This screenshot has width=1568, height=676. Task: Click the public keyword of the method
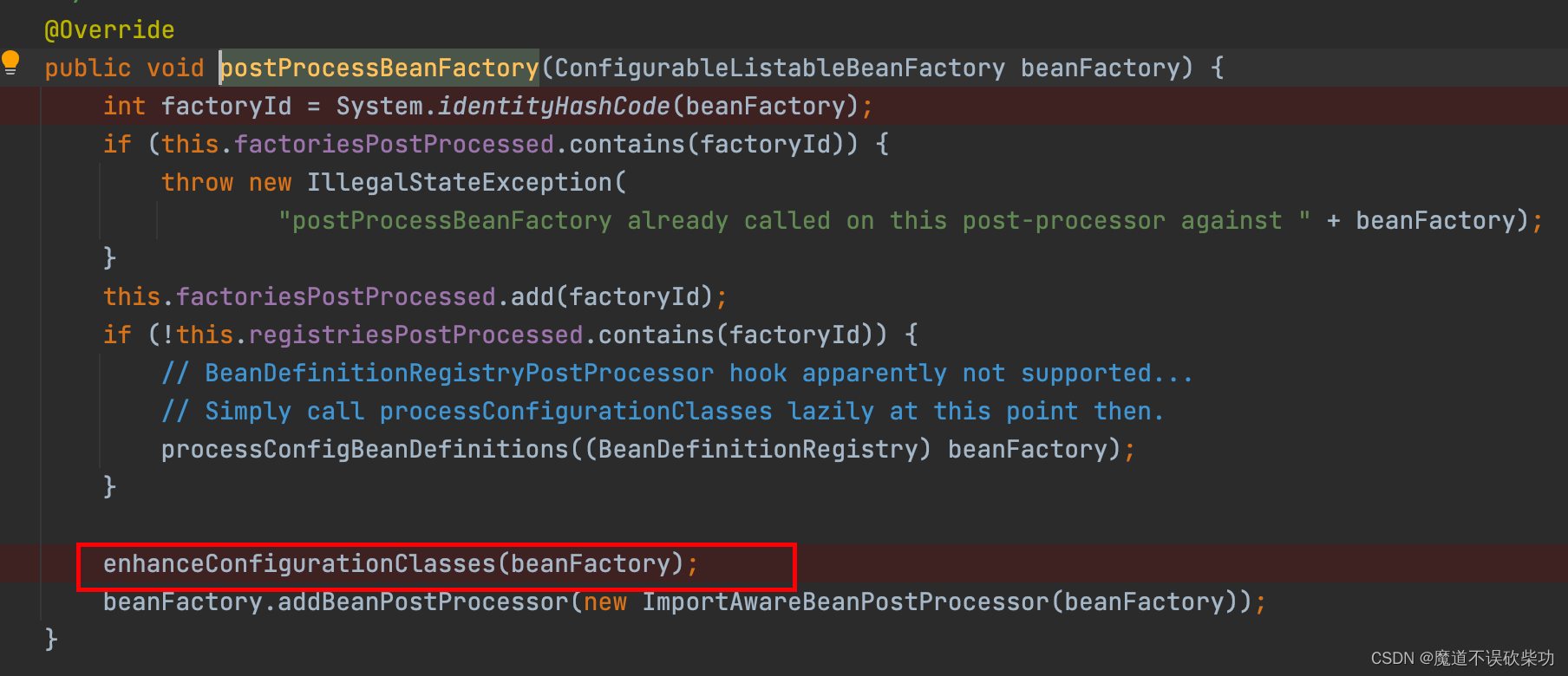[x=88, y=68]
